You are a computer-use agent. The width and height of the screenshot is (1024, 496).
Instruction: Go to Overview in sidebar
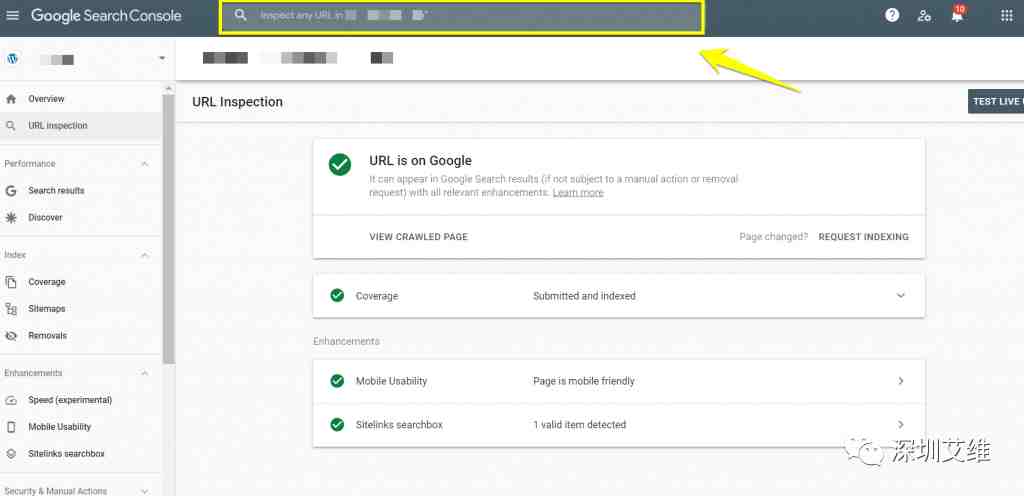click(46, 99)
